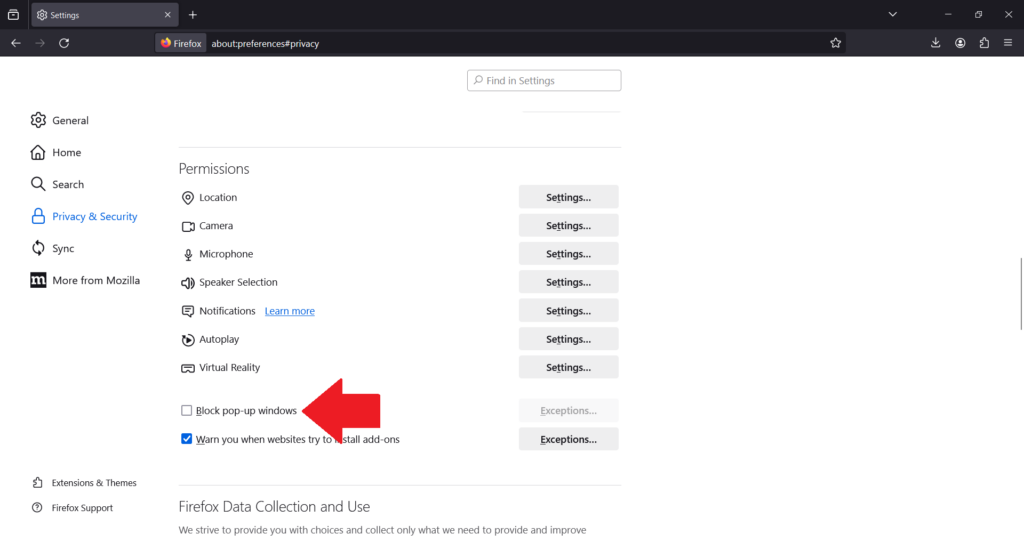Click the reload page icon
1024x542 pixels.
64,43
